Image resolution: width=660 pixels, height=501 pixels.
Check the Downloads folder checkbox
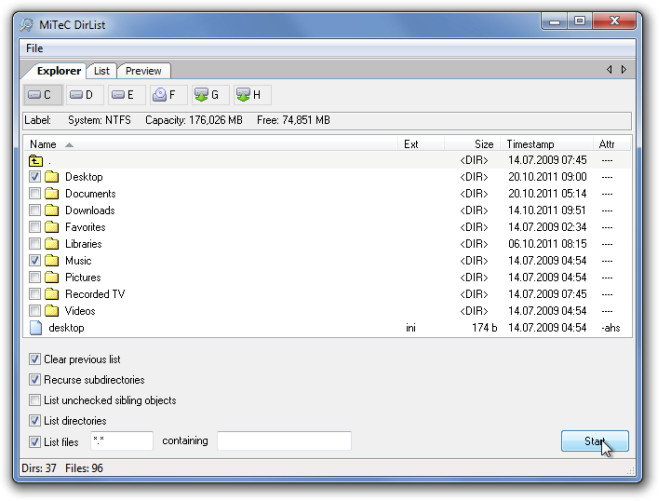[x=35, y=210]
